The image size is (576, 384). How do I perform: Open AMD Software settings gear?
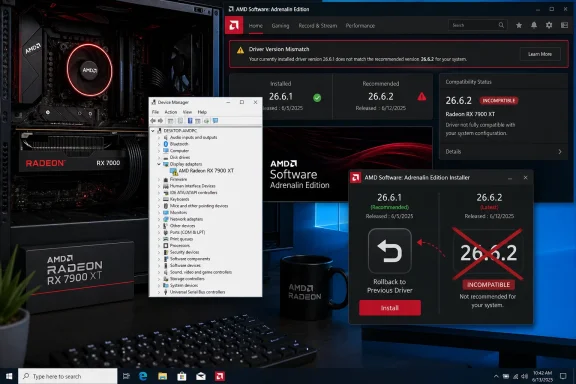(x=549, y=25)
